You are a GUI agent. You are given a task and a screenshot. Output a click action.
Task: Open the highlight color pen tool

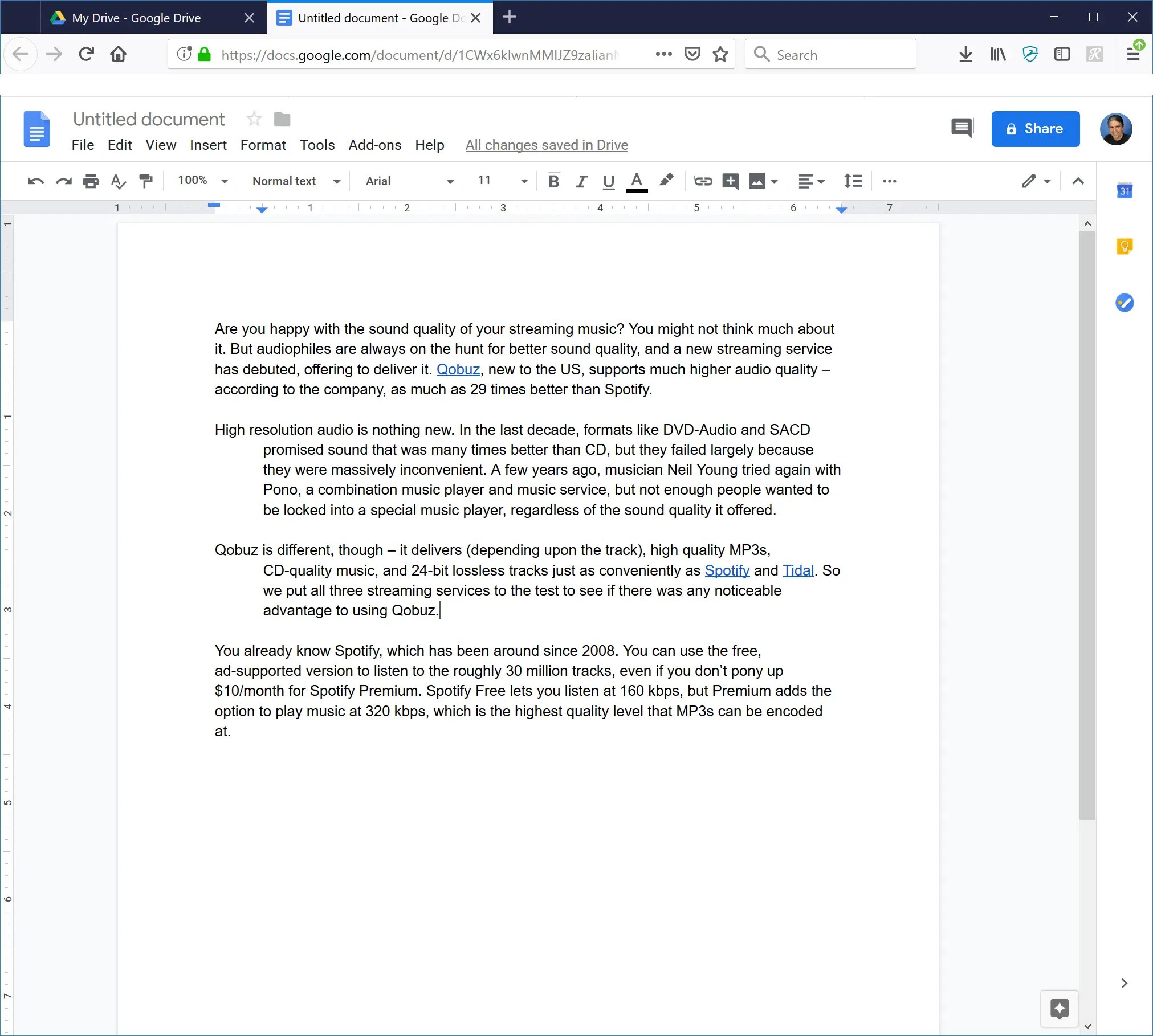pos(666,181)
